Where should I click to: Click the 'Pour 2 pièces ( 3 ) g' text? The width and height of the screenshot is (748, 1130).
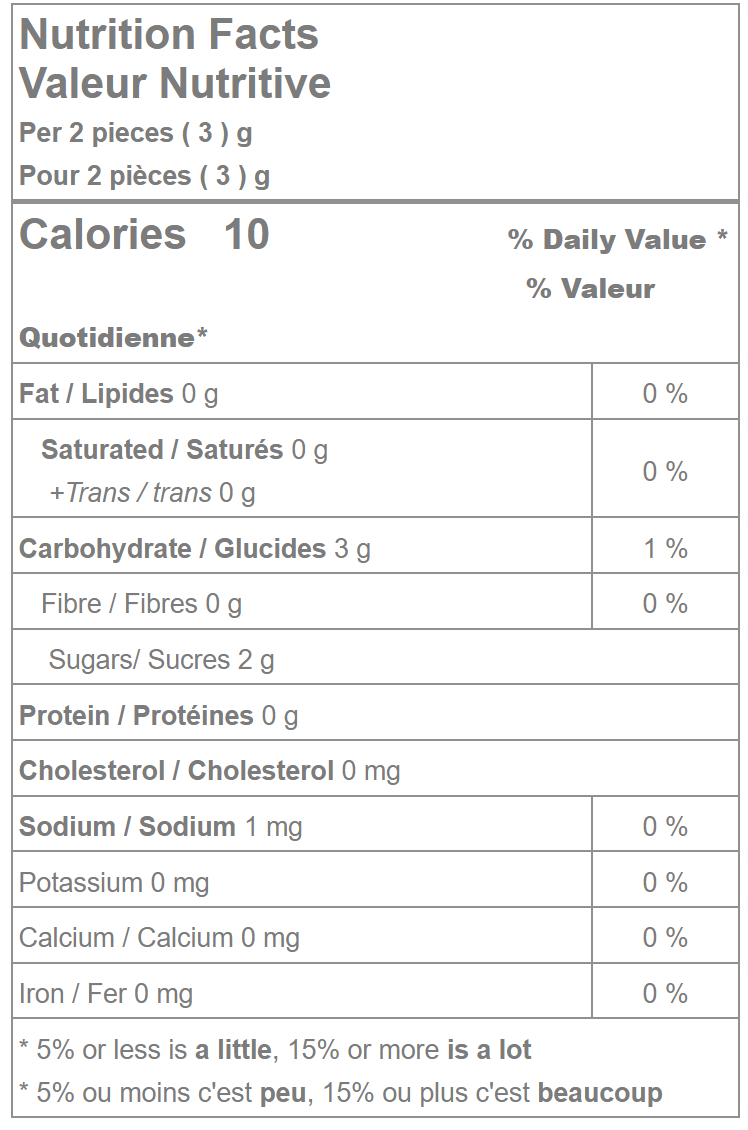tap(144, 176)
